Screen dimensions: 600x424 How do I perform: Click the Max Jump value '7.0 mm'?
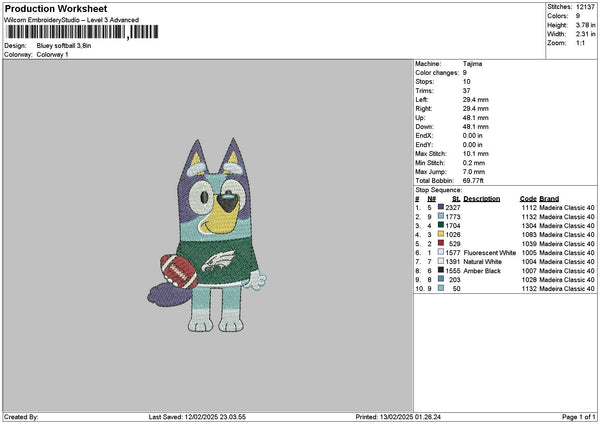(x=474, y=172)
